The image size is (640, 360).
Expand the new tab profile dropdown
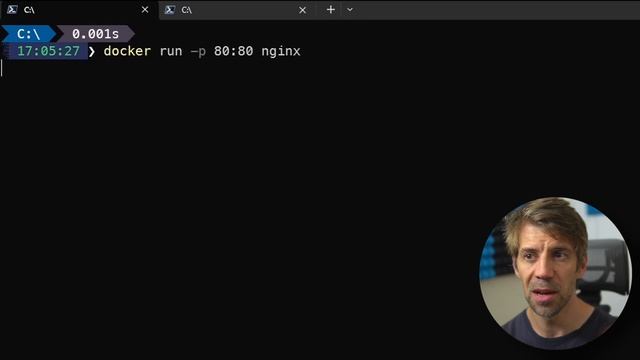(350, 9)
